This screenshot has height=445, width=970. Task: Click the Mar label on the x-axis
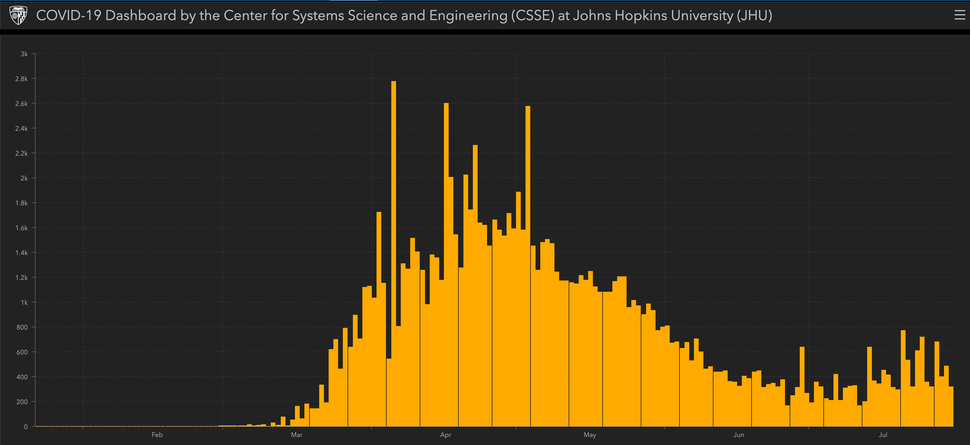(x=296, y=435)
